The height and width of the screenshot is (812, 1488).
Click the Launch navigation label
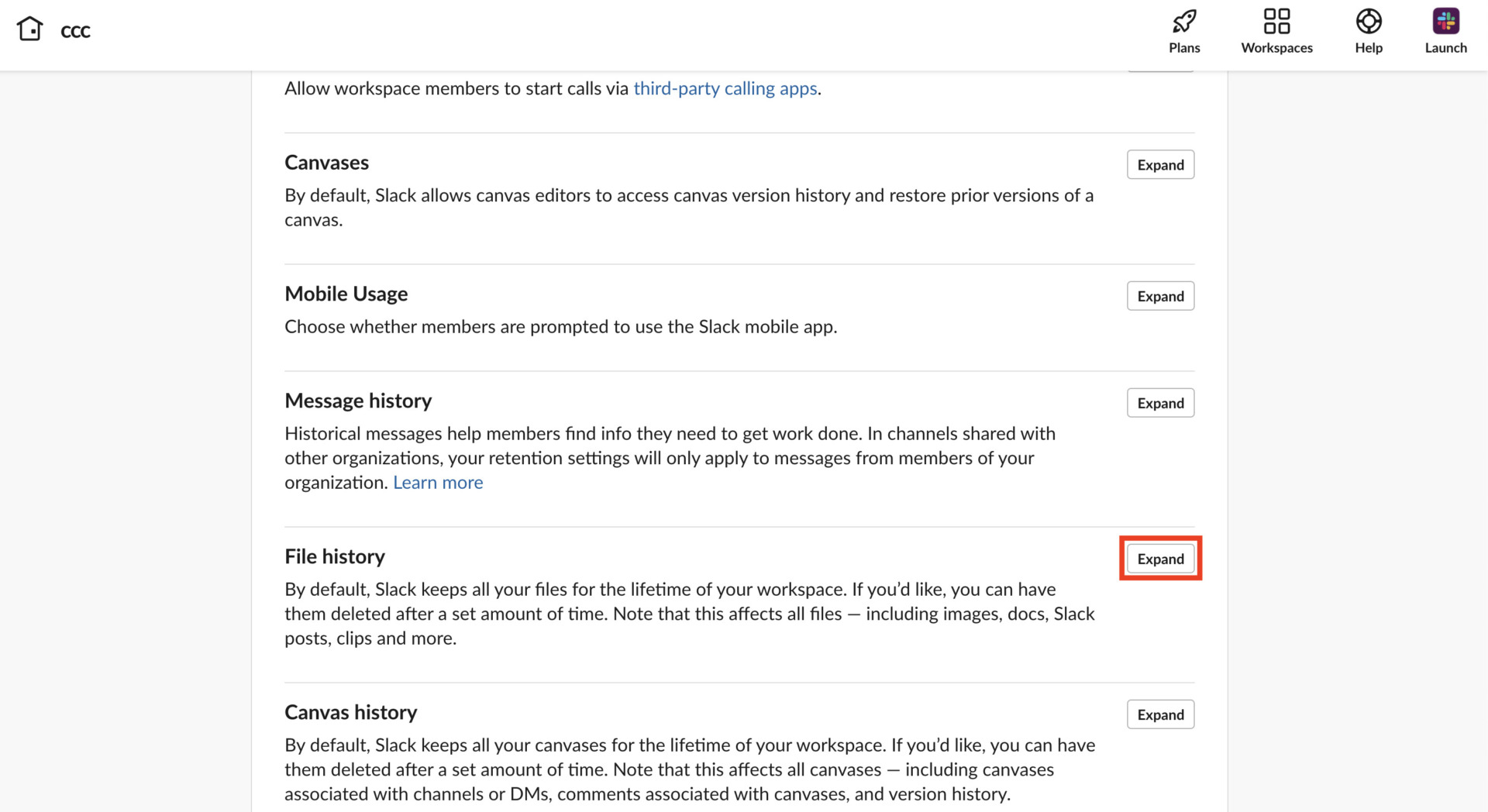point(1445,47)
